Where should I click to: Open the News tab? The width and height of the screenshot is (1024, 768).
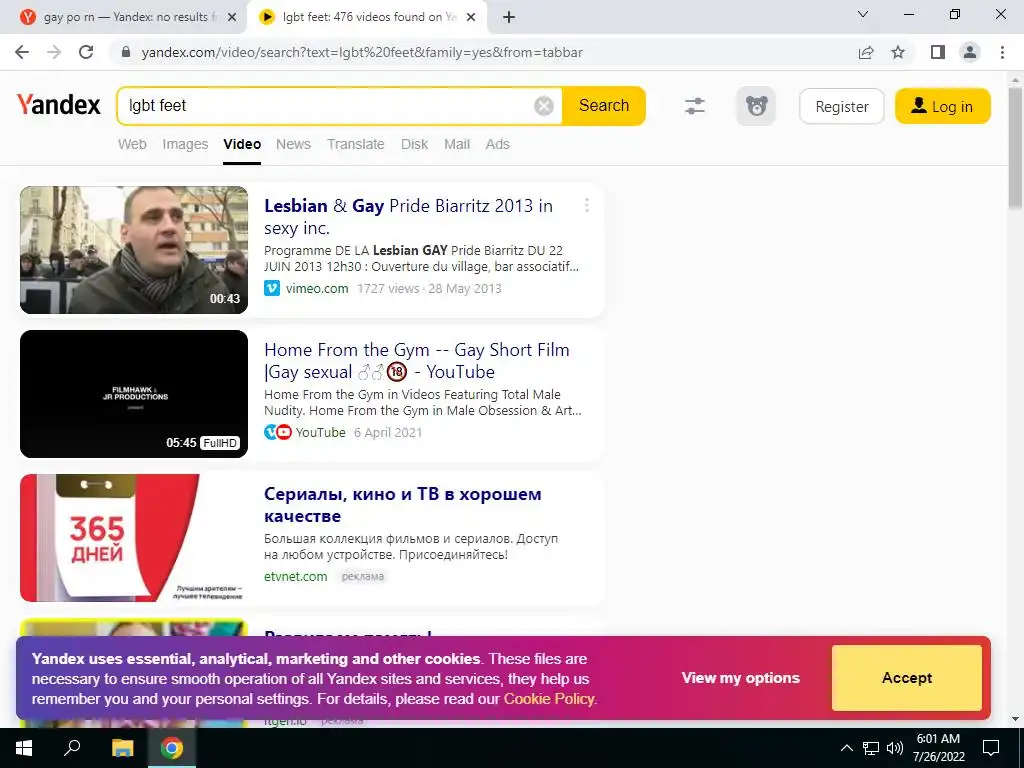(x=293, y=144)
